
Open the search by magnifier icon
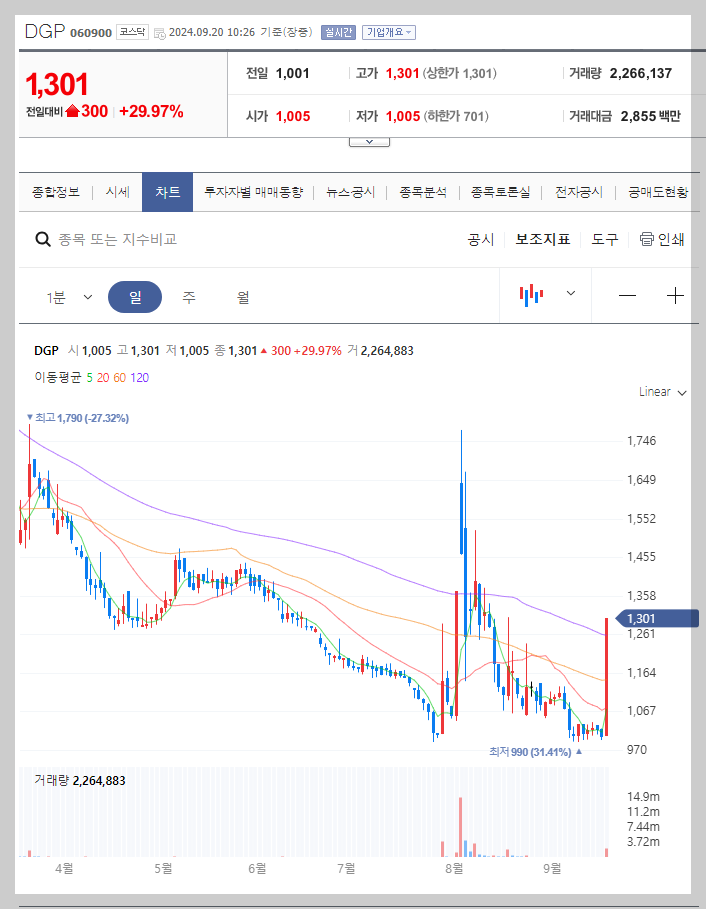coord(43,240)
